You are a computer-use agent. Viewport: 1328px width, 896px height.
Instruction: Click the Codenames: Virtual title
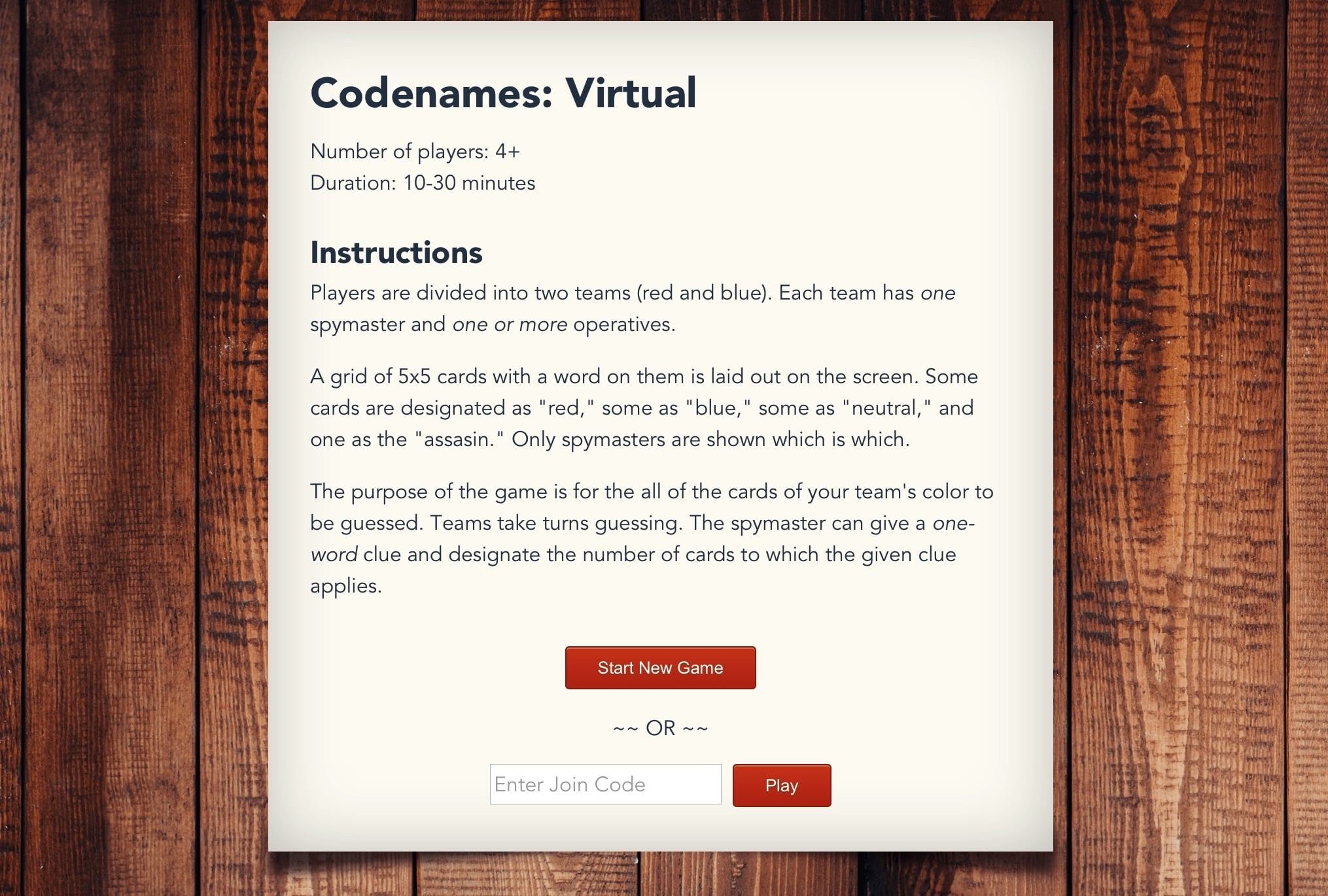(502, 93)
